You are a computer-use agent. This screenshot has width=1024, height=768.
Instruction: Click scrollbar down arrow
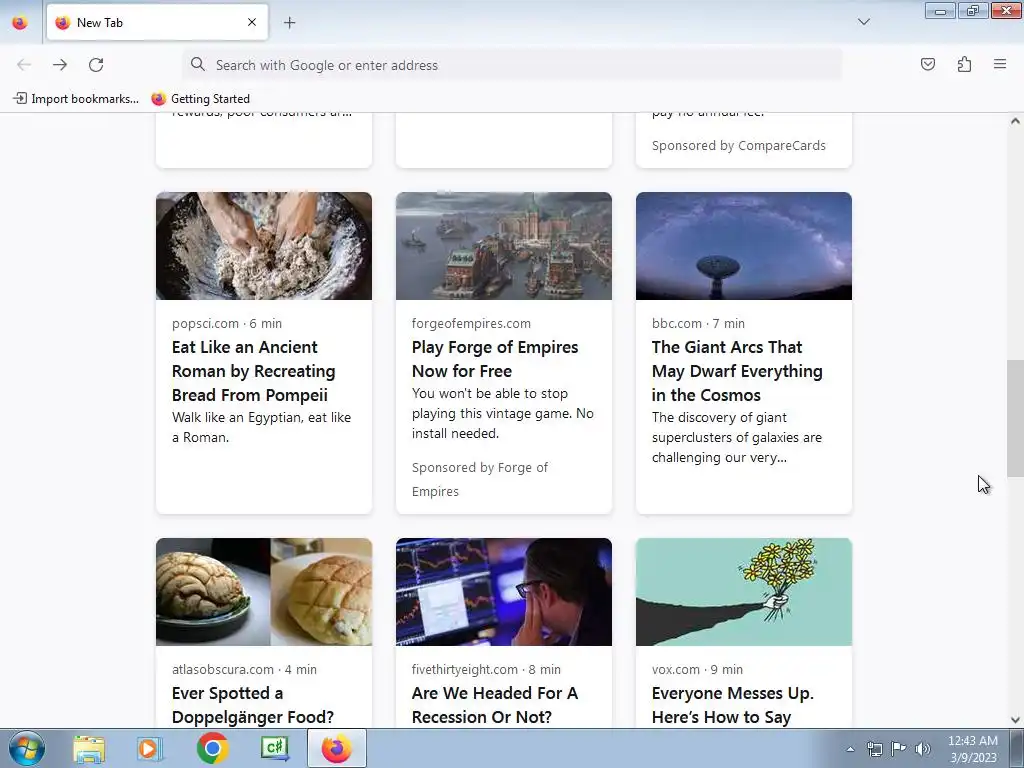point(1015,720)
